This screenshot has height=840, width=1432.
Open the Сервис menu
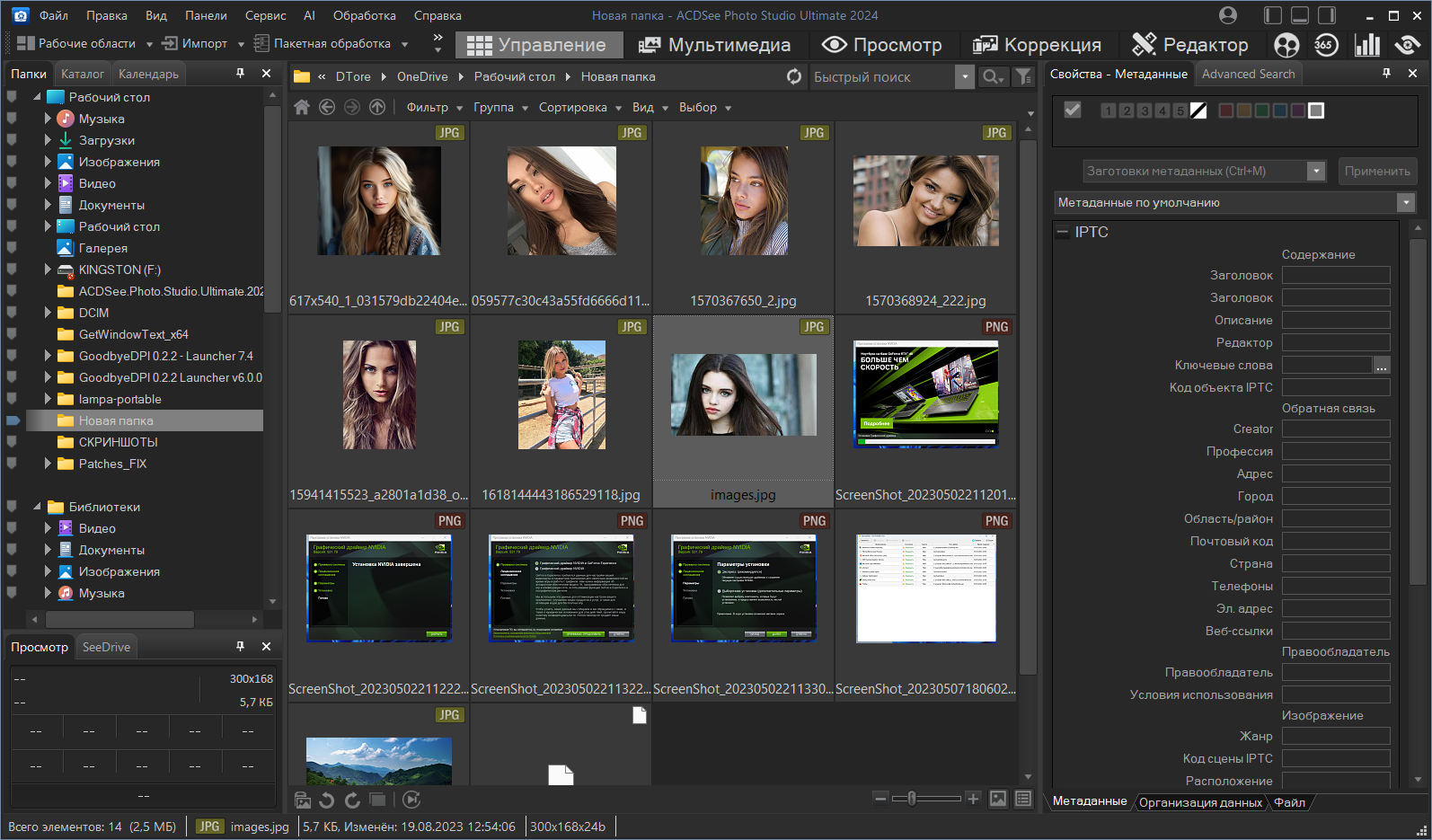265,15
